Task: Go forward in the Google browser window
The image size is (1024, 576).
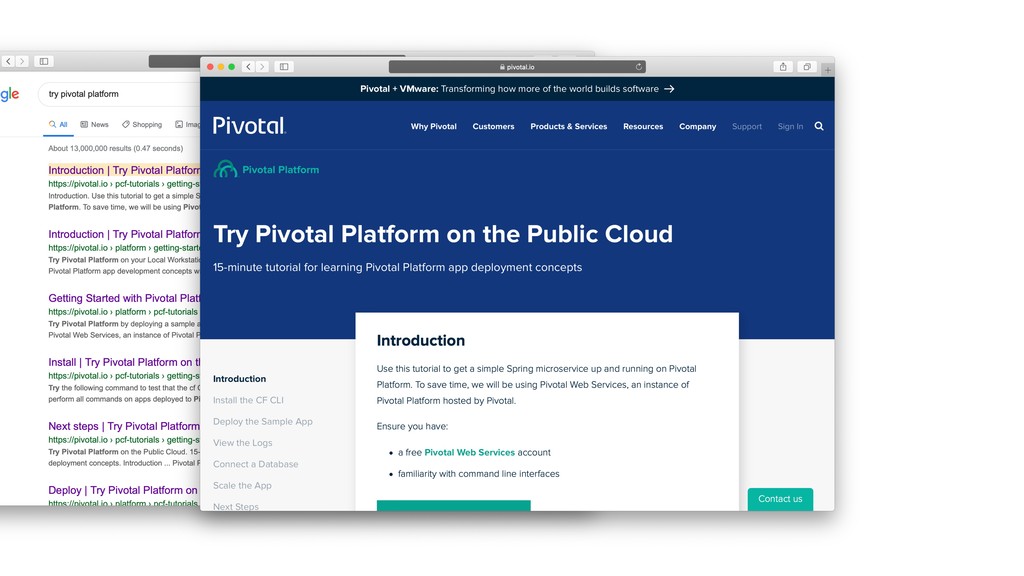Action: (x=22, y=61)
